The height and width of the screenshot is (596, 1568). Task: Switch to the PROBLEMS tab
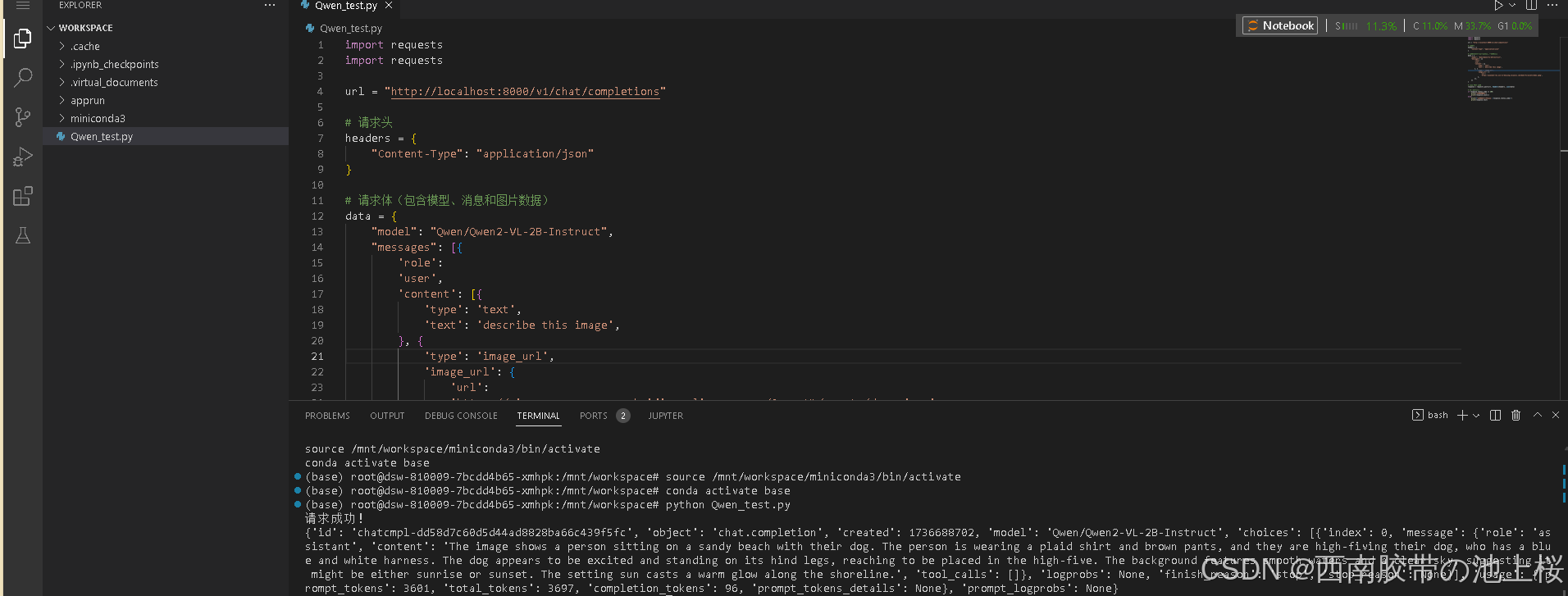[327, 416]
